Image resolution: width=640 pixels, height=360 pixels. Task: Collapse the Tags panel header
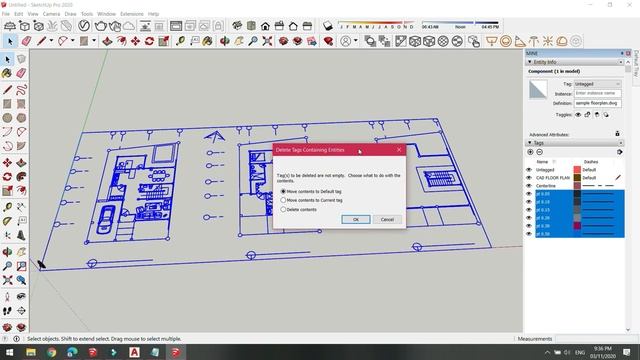(x=574, y=143)
